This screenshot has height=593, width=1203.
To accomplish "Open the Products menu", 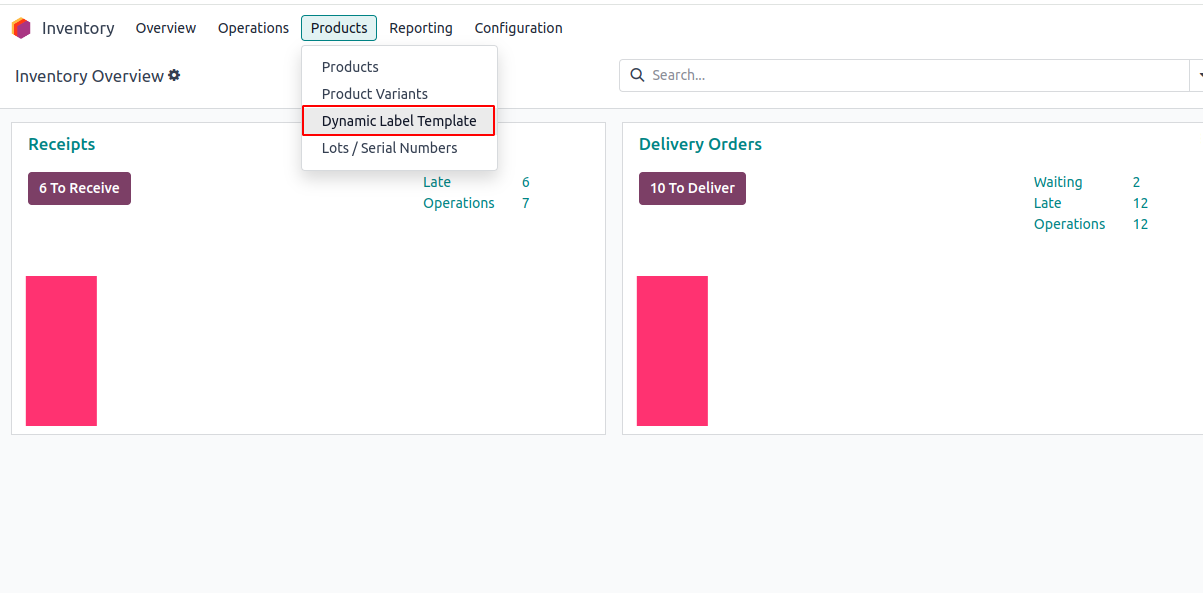I will 338,28.
